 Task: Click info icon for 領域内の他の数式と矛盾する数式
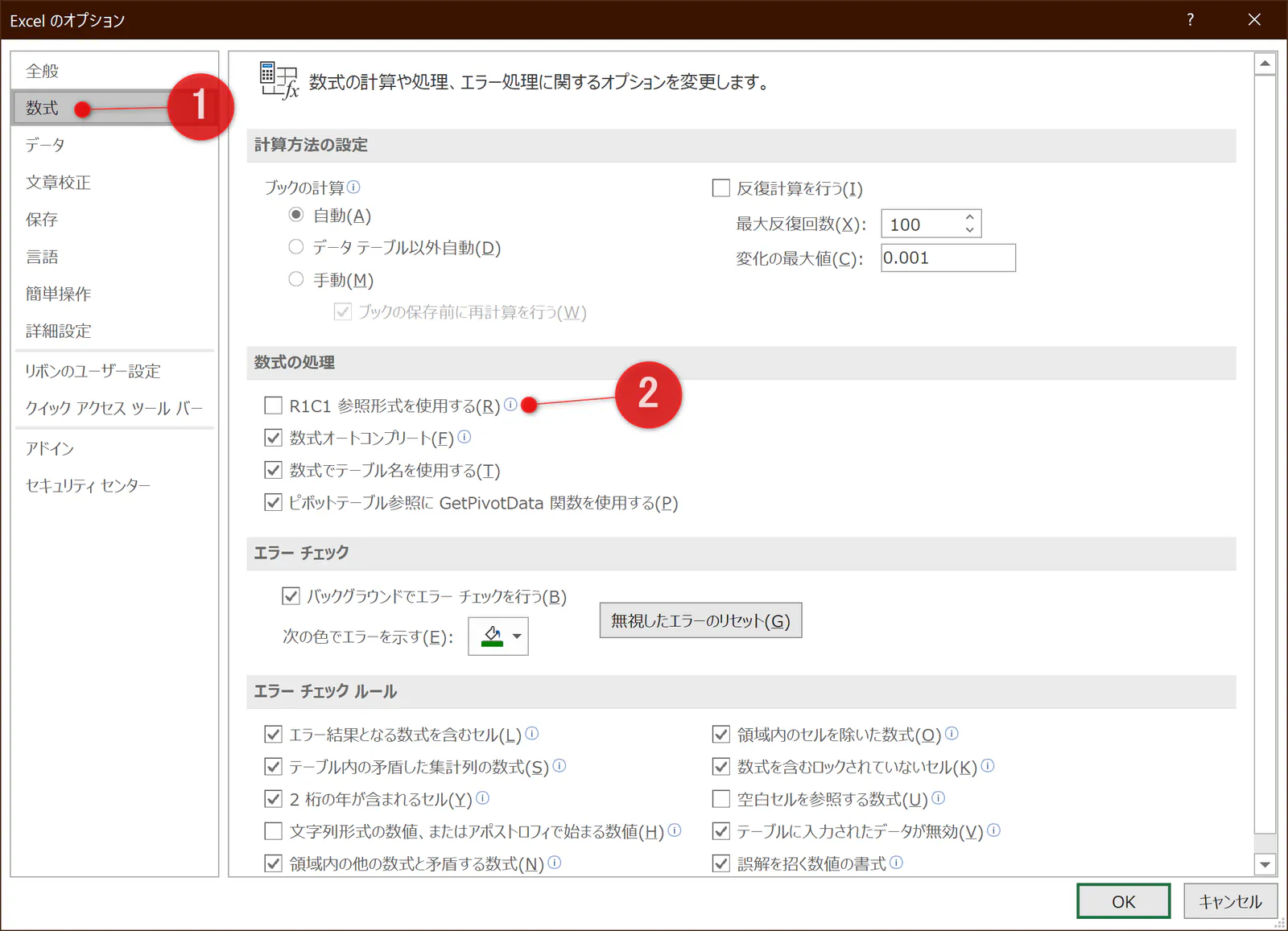click(x=555, y=863)
